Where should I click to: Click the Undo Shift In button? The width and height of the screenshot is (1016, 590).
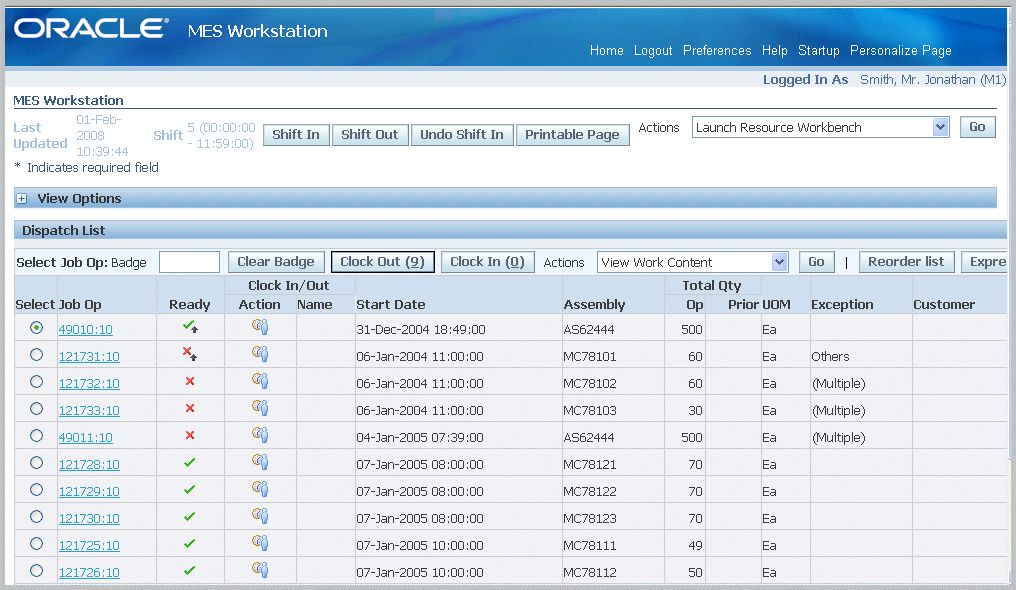462,135
